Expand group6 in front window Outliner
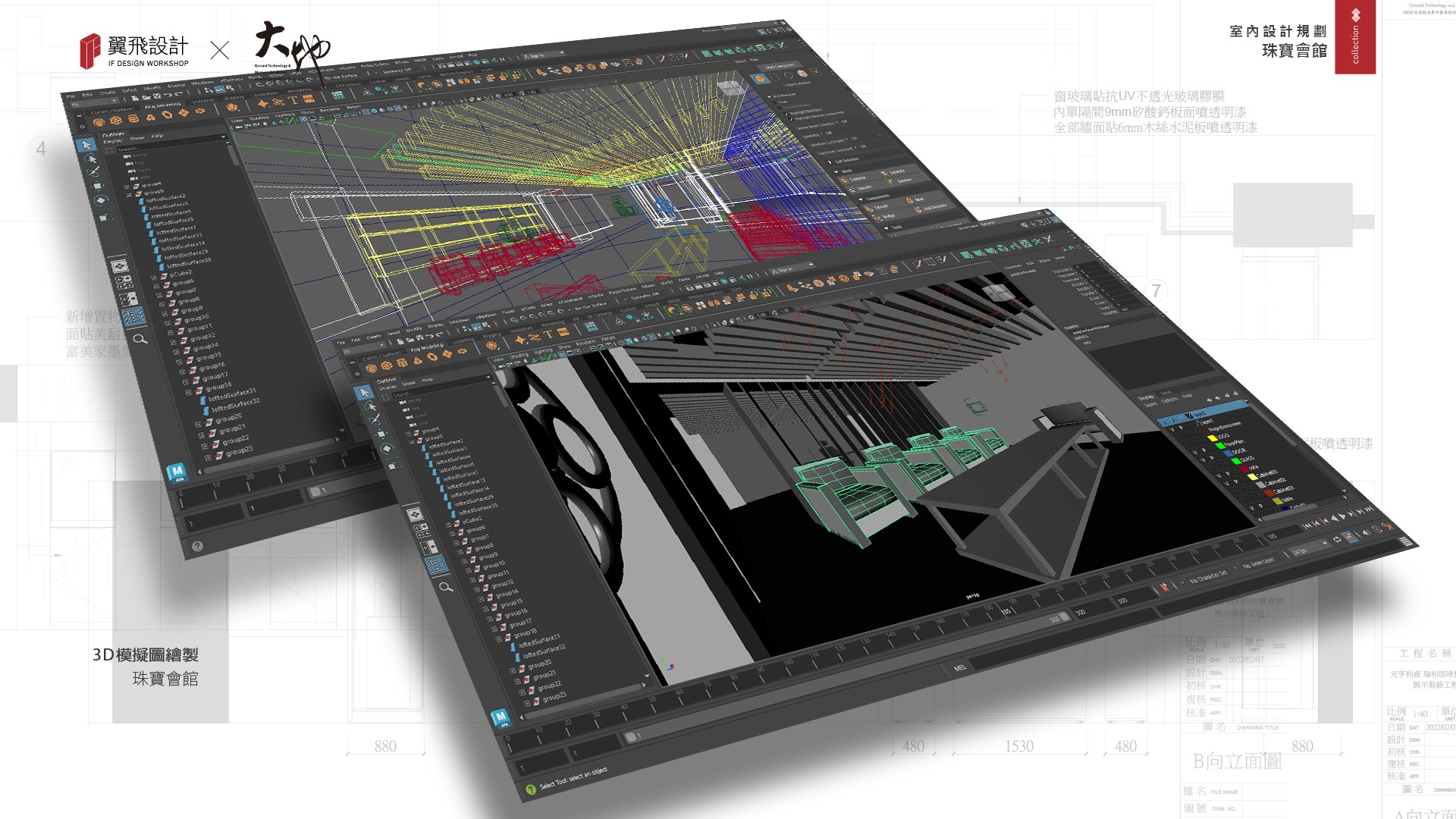1456x819 pixels. [452, 533]
